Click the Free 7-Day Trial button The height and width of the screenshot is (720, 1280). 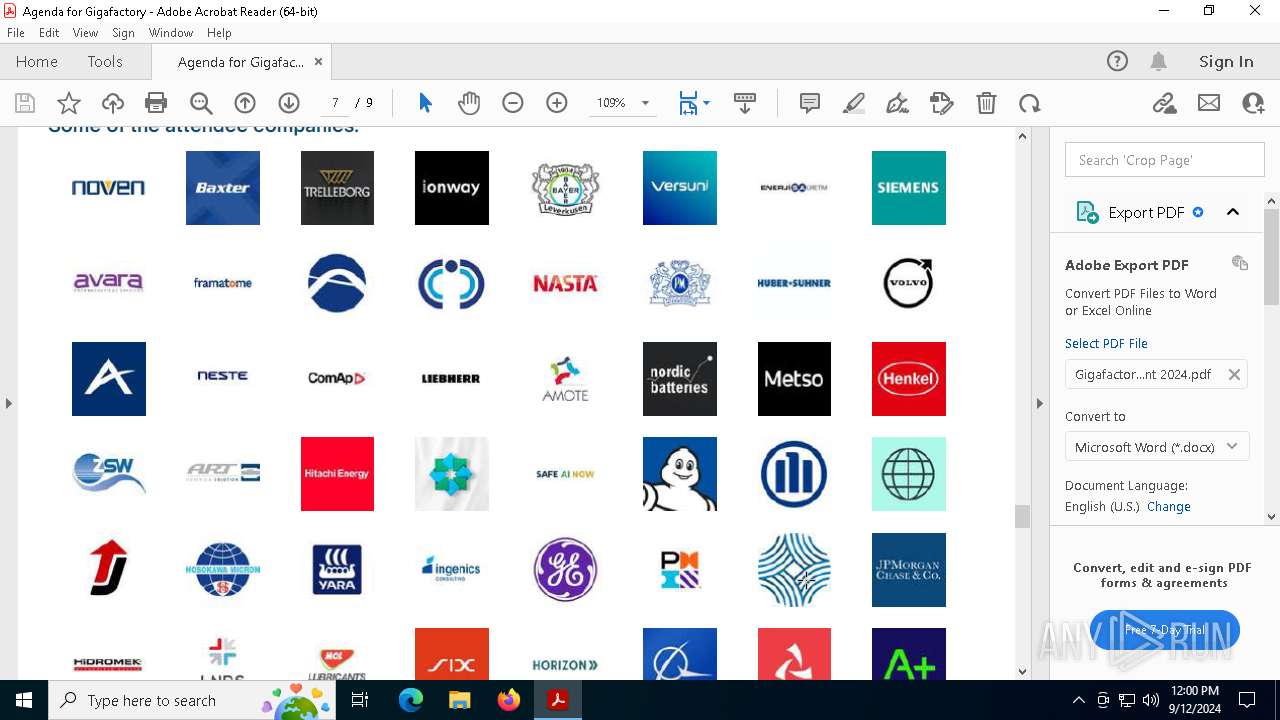[1165, 630]
